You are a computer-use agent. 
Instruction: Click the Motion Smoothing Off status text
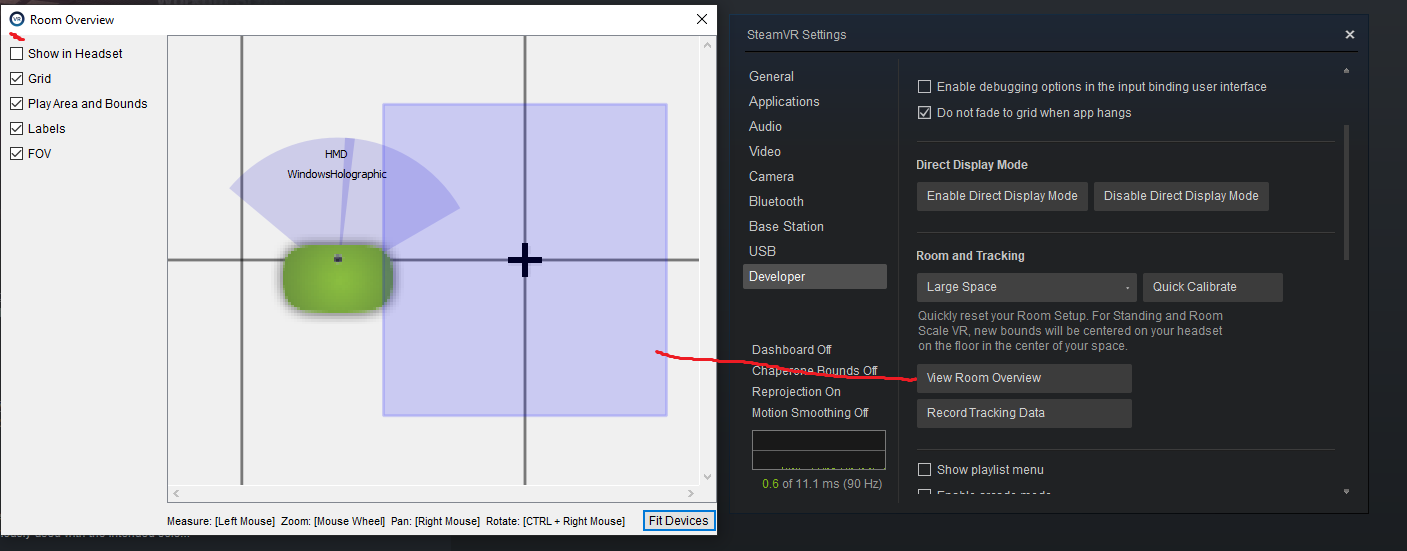(810, 413)
